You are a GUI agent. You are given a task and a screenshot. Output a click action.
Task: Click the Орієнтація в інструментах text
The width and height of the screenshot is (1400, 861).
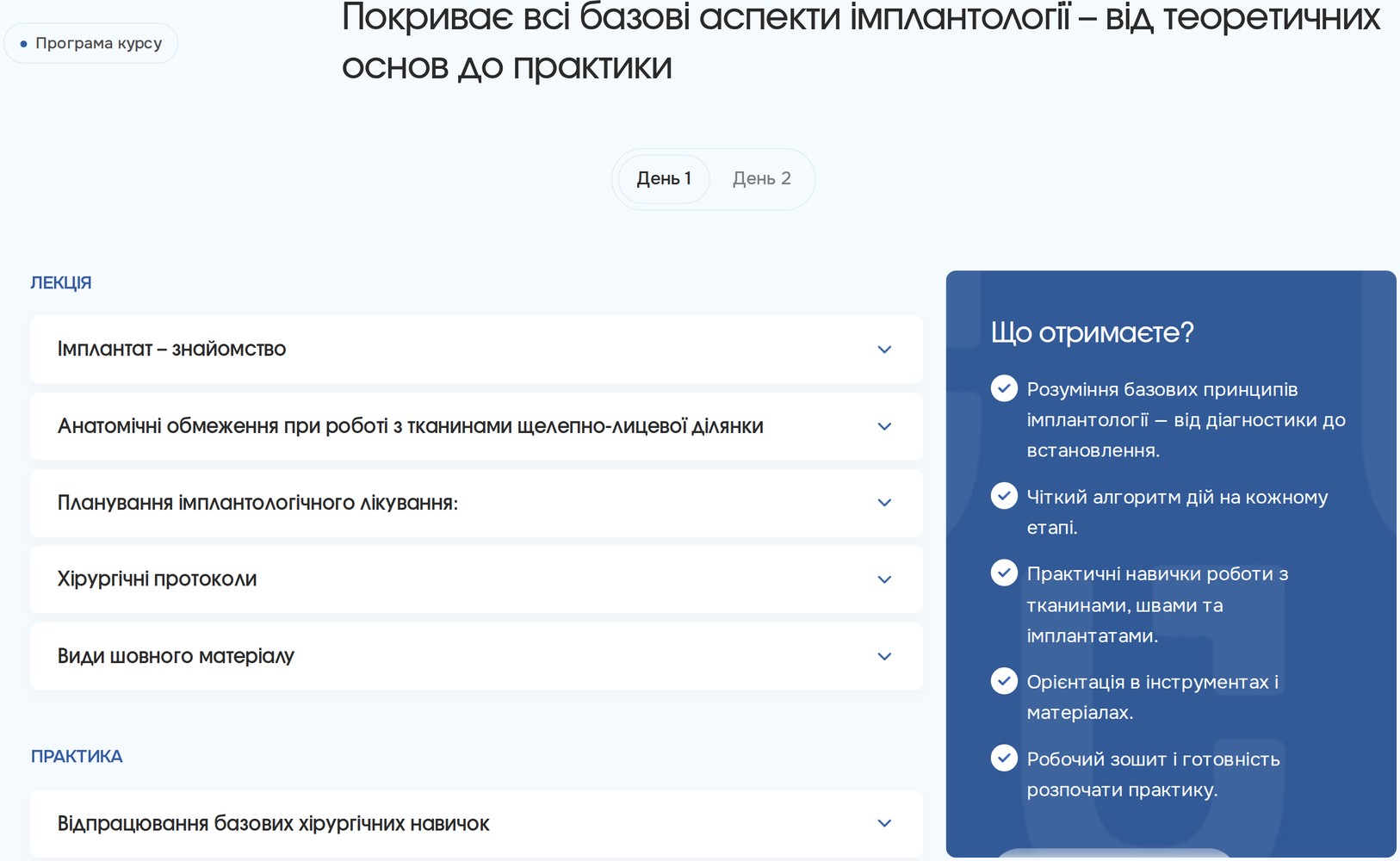(x=1152, y=697)
